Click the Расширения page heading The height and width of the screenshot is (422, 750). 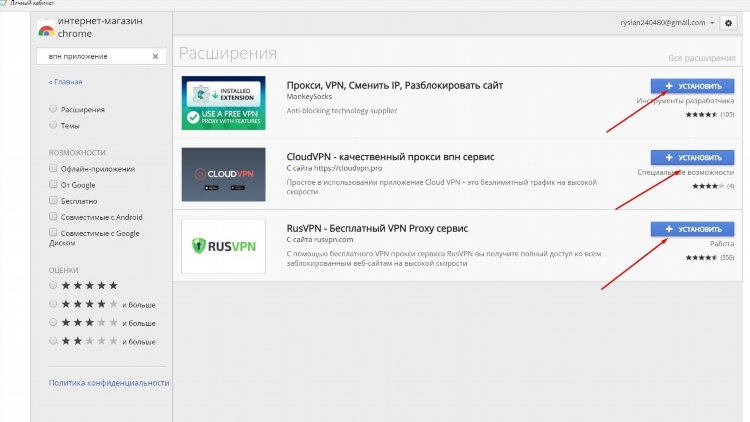228,53
